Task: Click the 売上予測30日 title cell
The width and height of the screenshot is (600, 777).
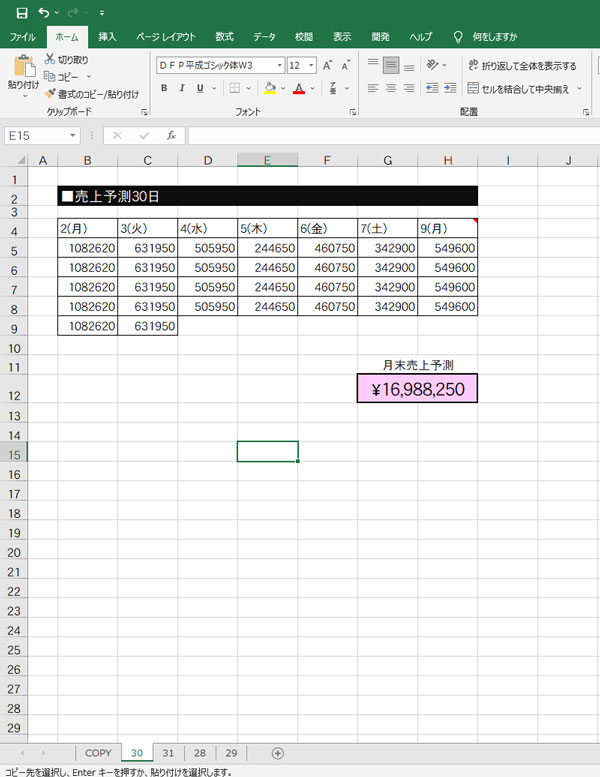Action: click(268, 196)
